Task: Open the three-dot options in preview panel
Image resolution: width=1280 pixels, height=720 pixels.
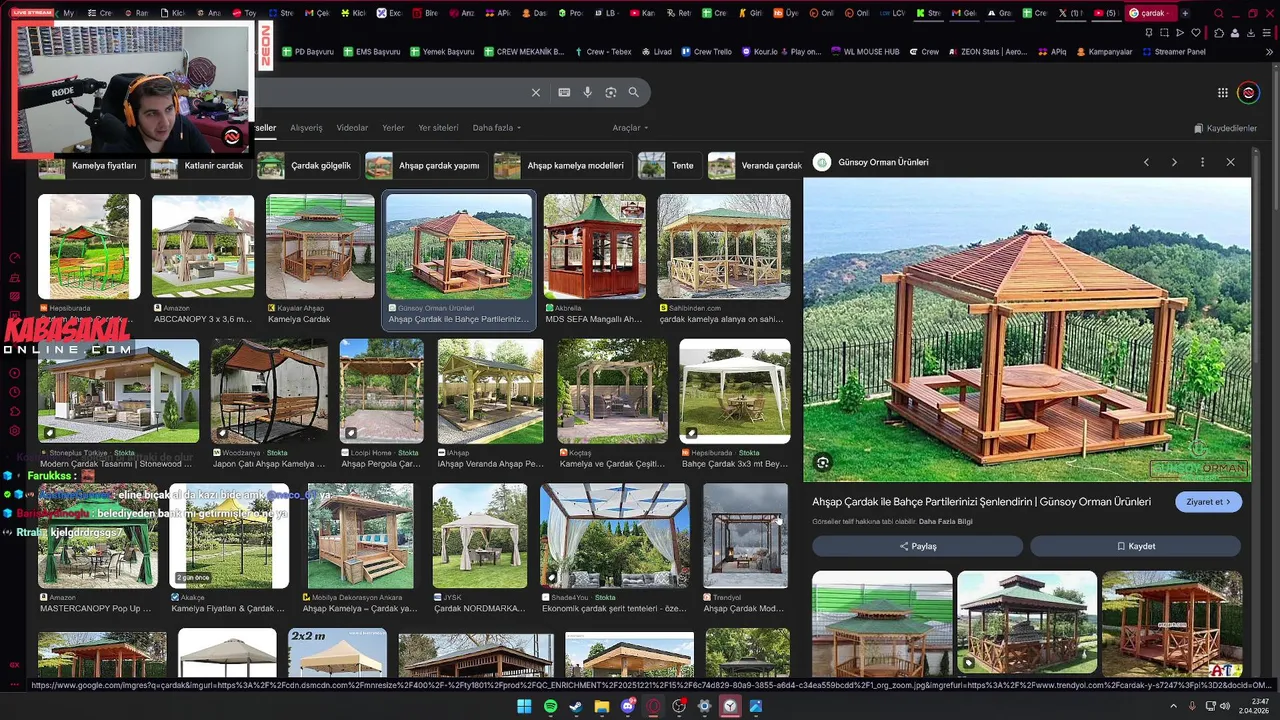Action: click(1202, 162)
